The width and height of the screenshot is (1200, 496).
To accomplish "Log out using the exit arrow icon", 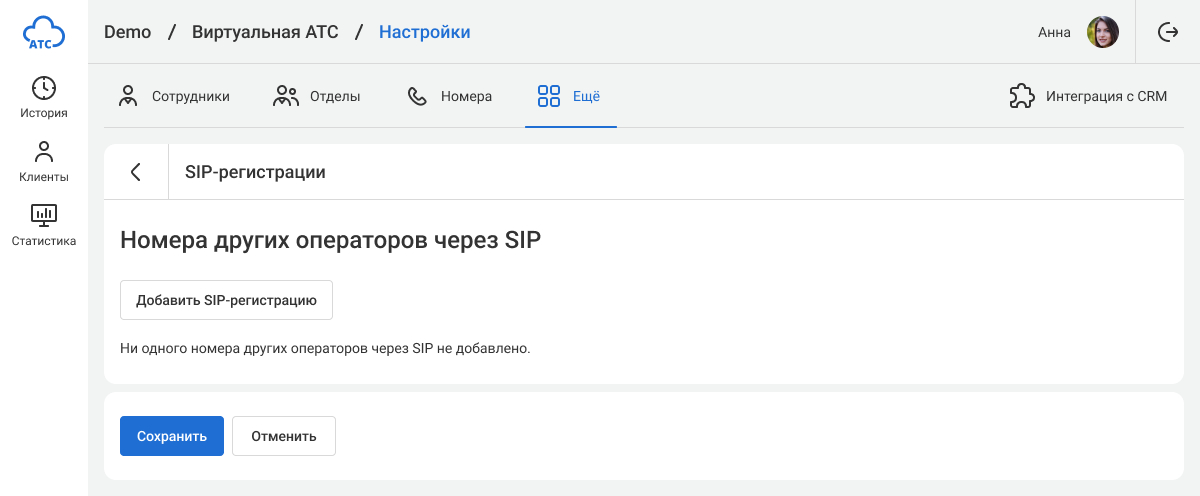I will [x=1167, y=32].
